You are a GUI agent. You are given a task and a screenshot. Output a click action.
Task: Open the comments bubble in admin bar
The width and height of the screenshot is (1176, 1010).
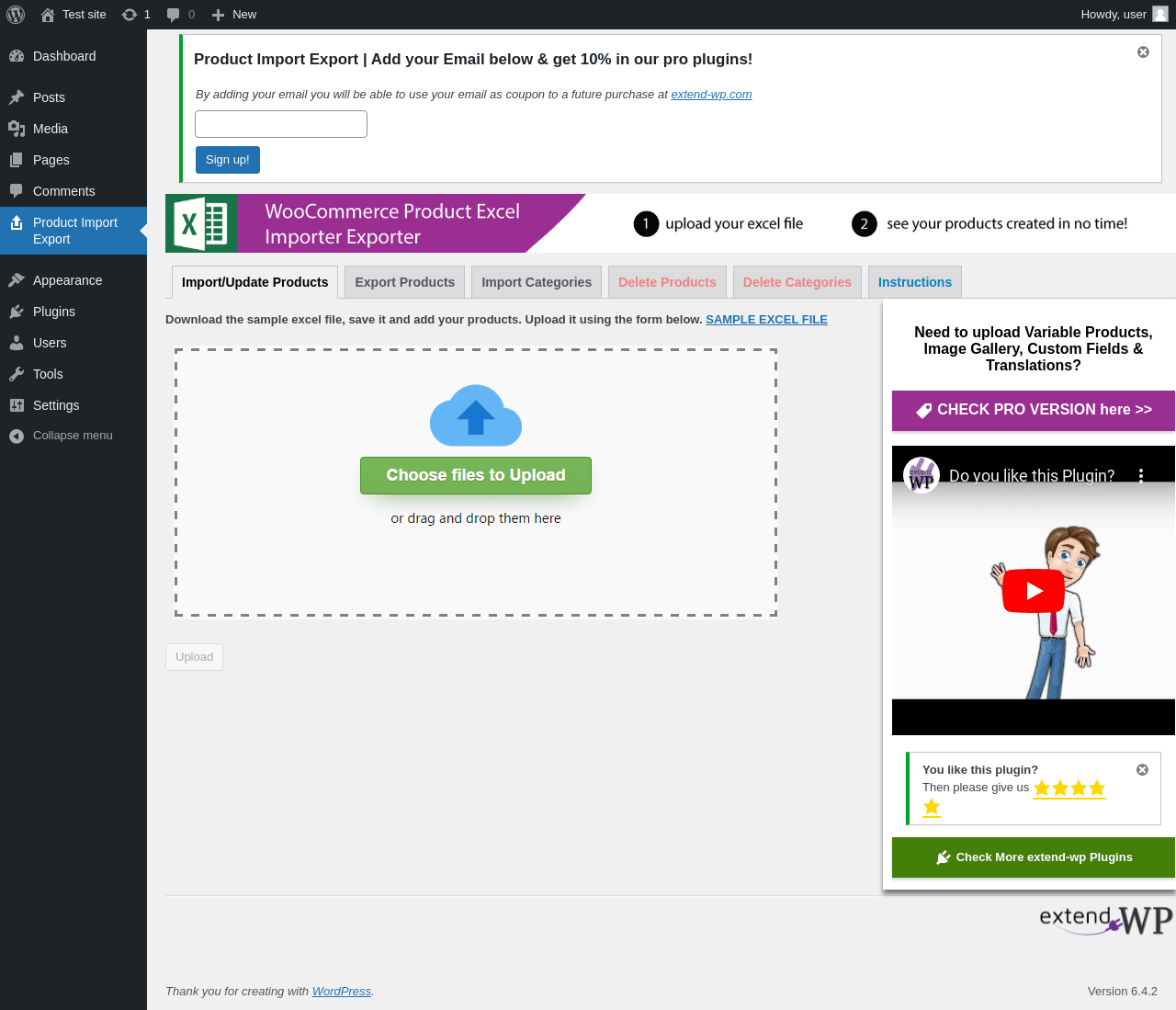click(x=173, y=15)
